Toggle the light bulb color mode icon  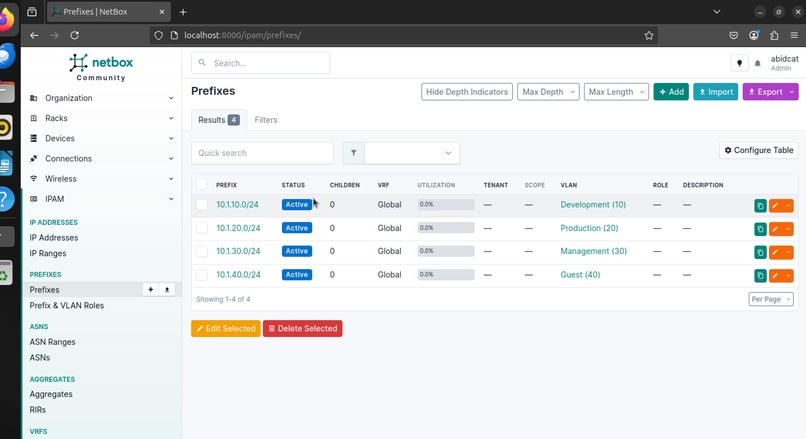(x=739, y=63)
